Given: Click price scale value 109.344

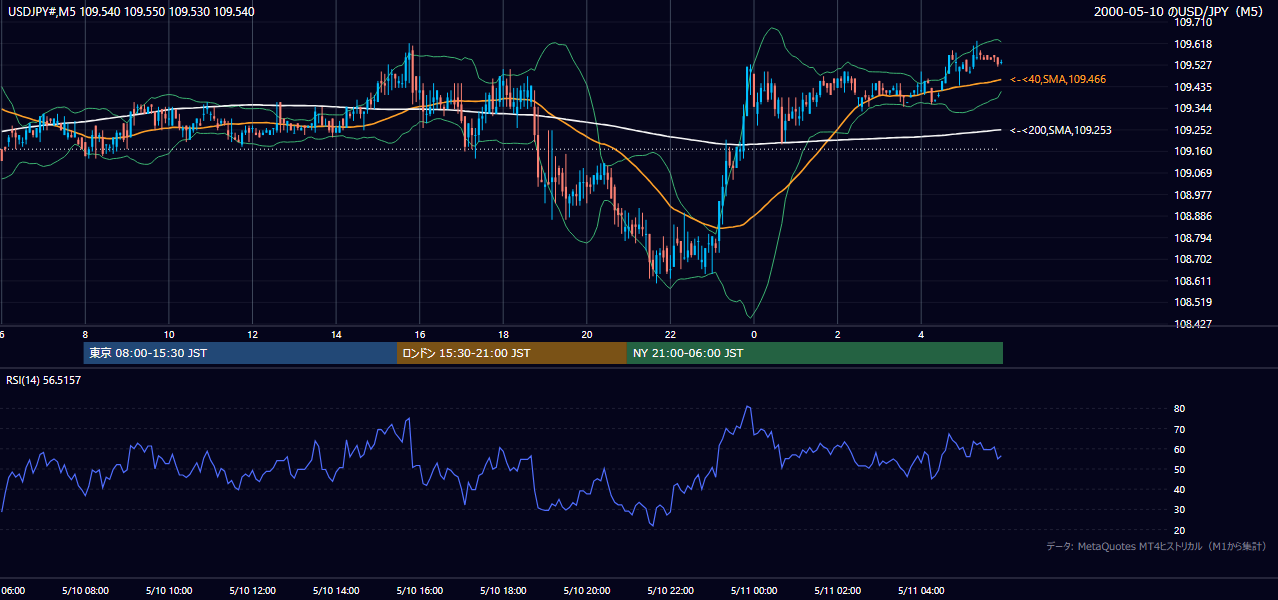Looking at the screenshot, I should 1193,108.
